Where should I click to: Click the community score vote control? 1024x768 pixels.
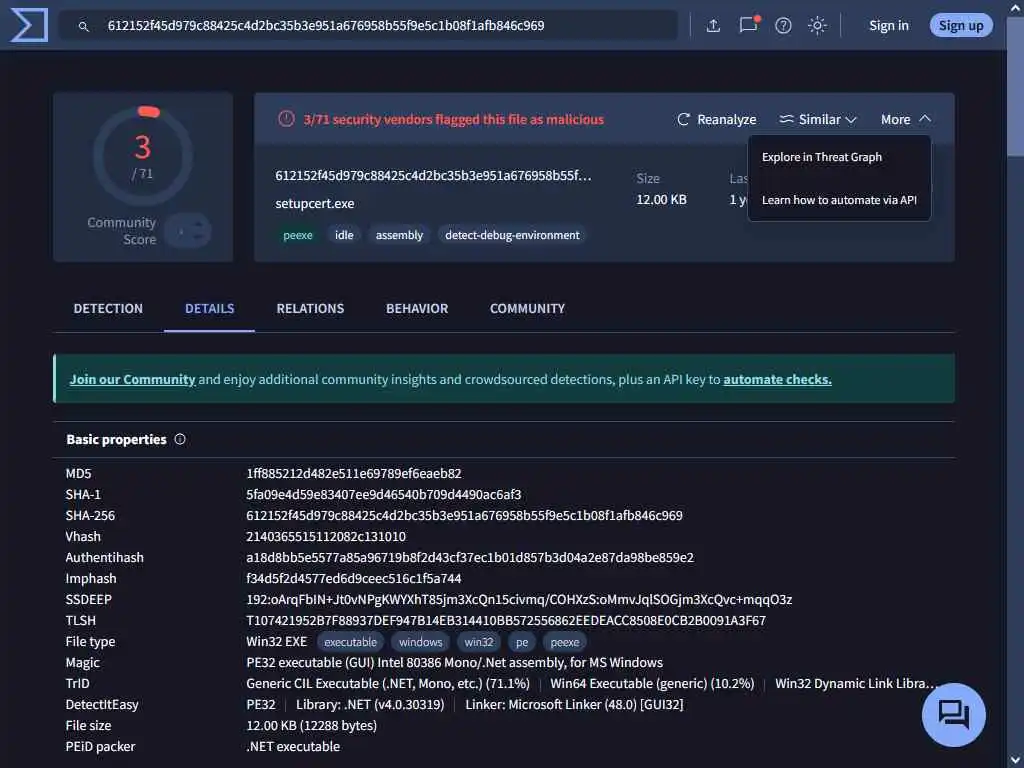point(188,231)
